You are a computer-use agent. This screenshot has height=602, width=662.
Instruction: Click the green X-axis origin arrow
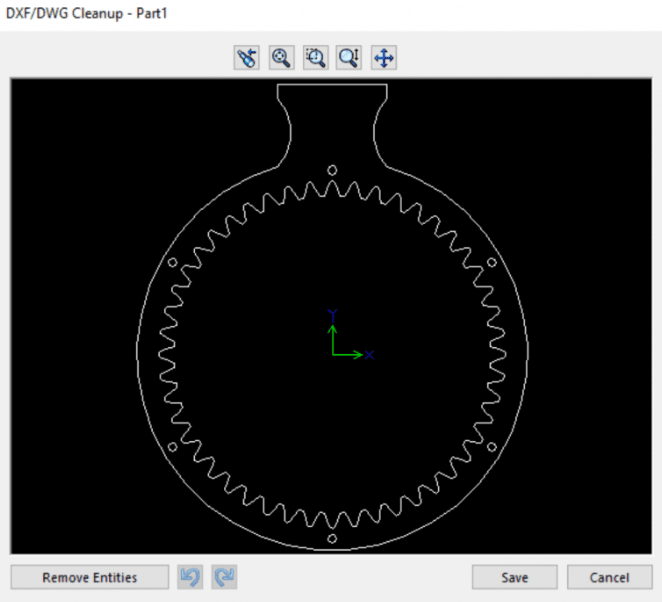350,354
